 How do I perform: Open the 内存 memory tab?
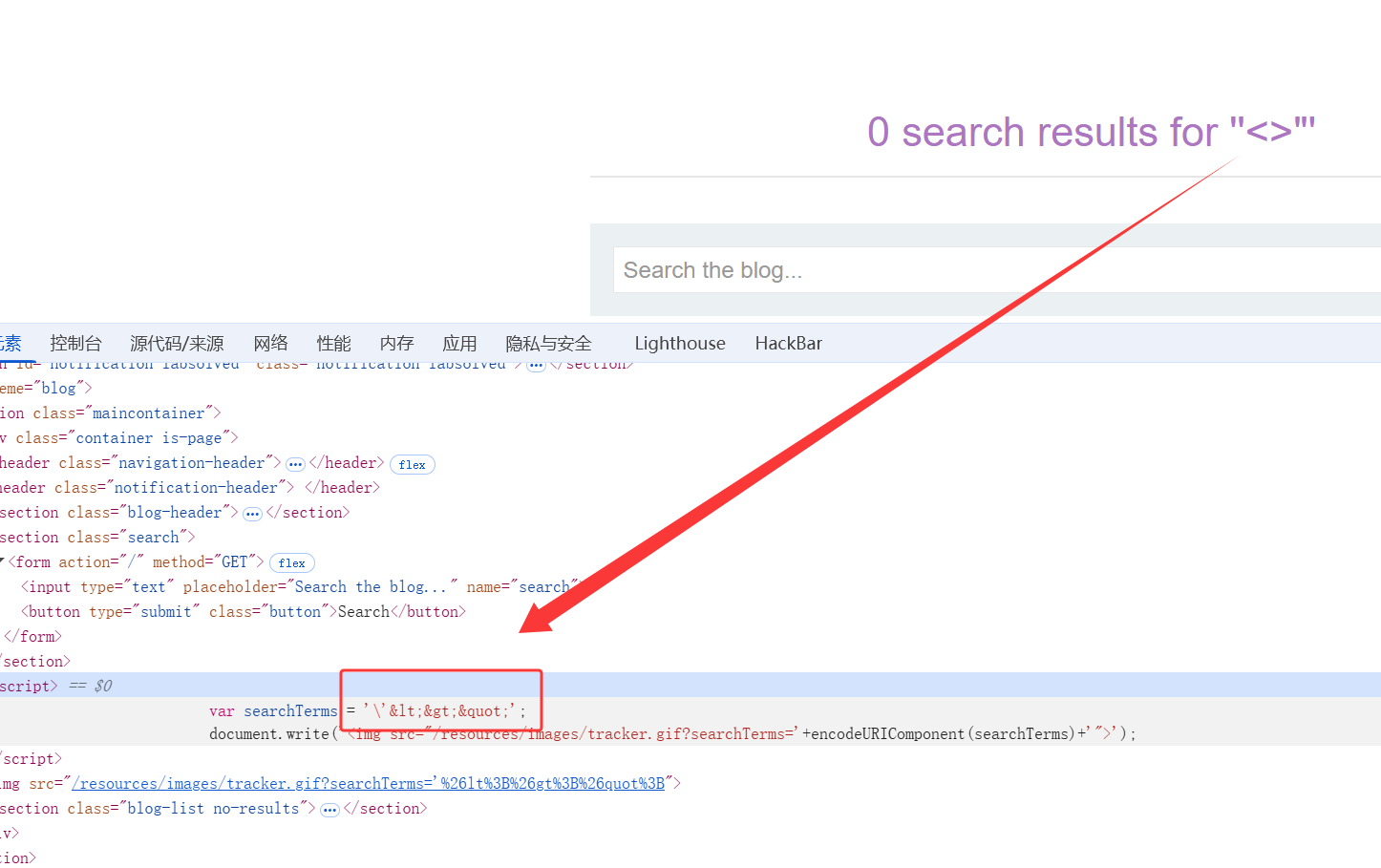click(x=396, y=344)
